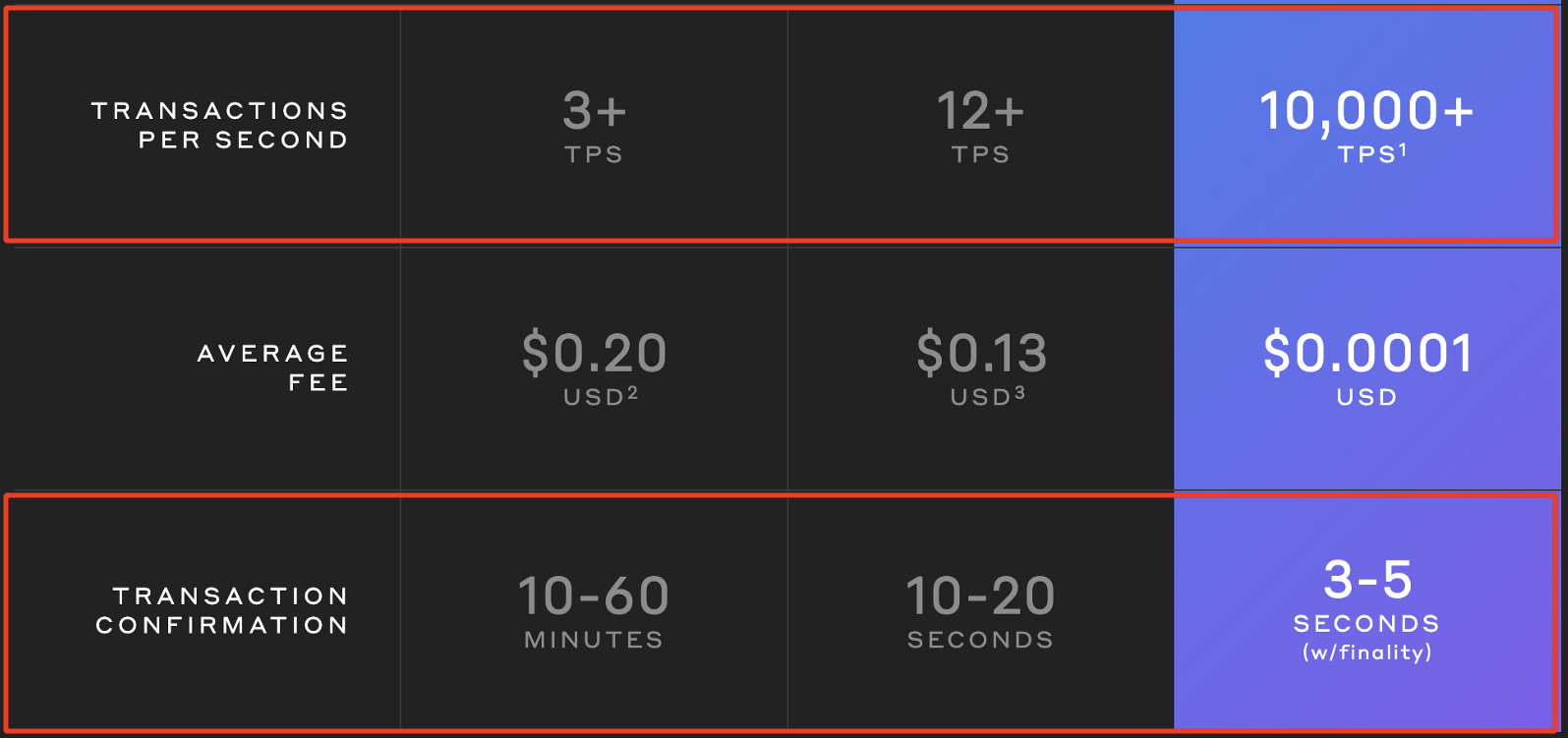Select the $0.13 USD fee value

coord(980,368)
